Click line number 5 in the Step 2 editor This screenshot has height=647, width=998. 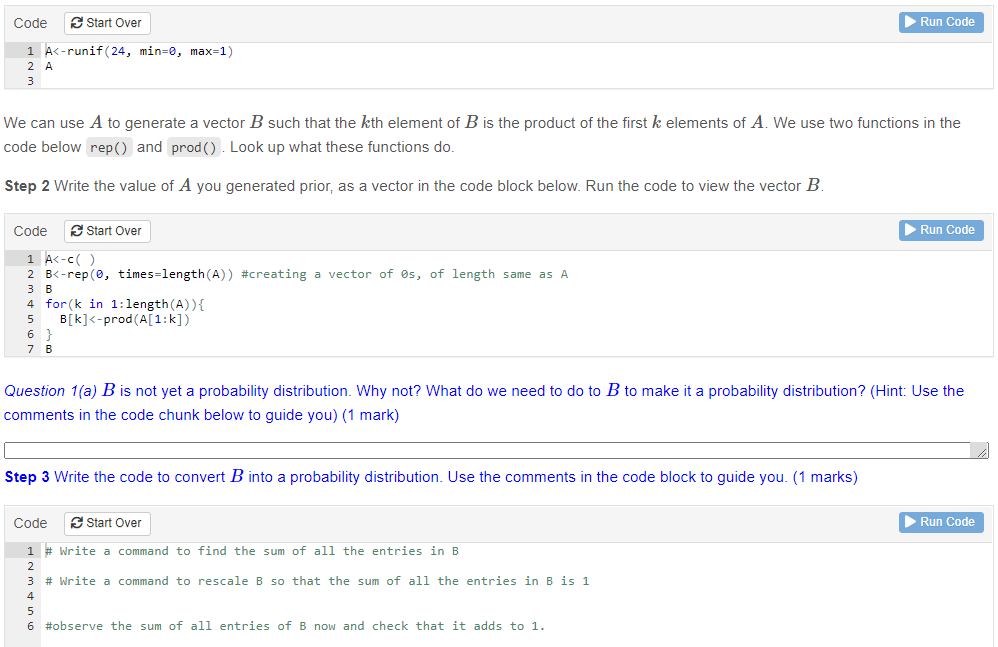[30, 319]
